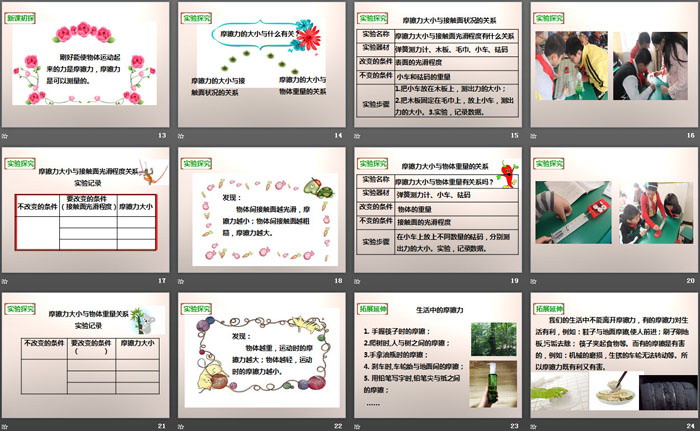This screenshot has width=700, height=431.
Task: Click the animation star icon below slide 18
Action: [181, 281]
